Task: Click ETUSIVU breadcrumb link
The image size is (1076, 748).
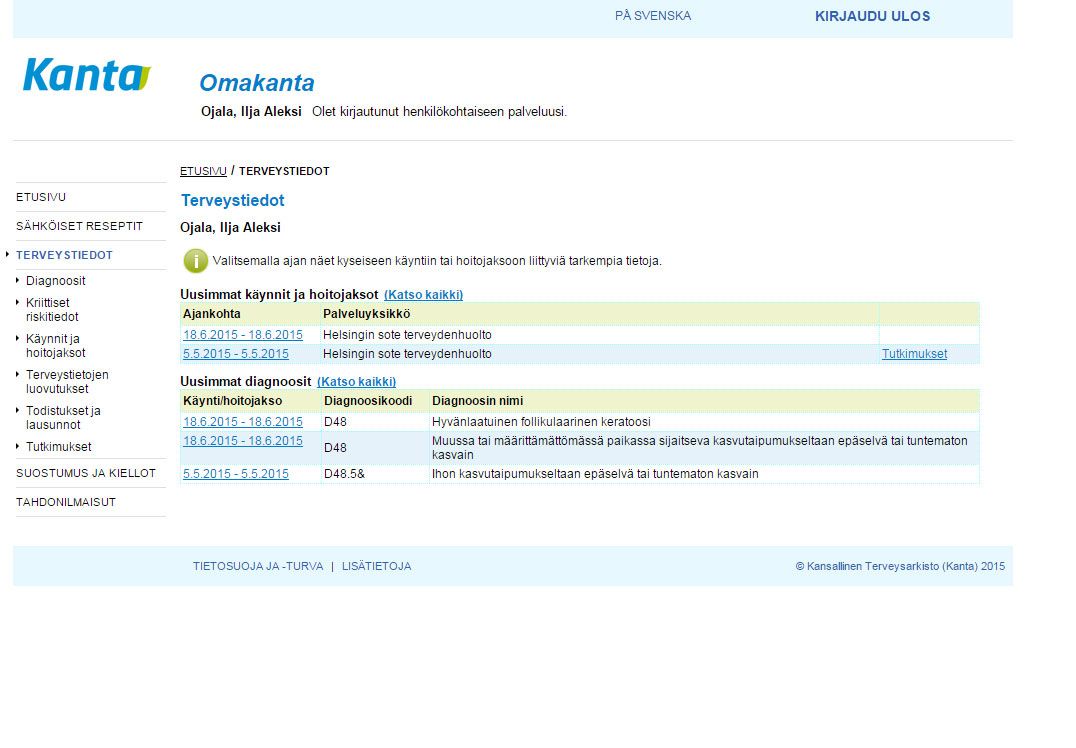Action: (x=203, y=171)
